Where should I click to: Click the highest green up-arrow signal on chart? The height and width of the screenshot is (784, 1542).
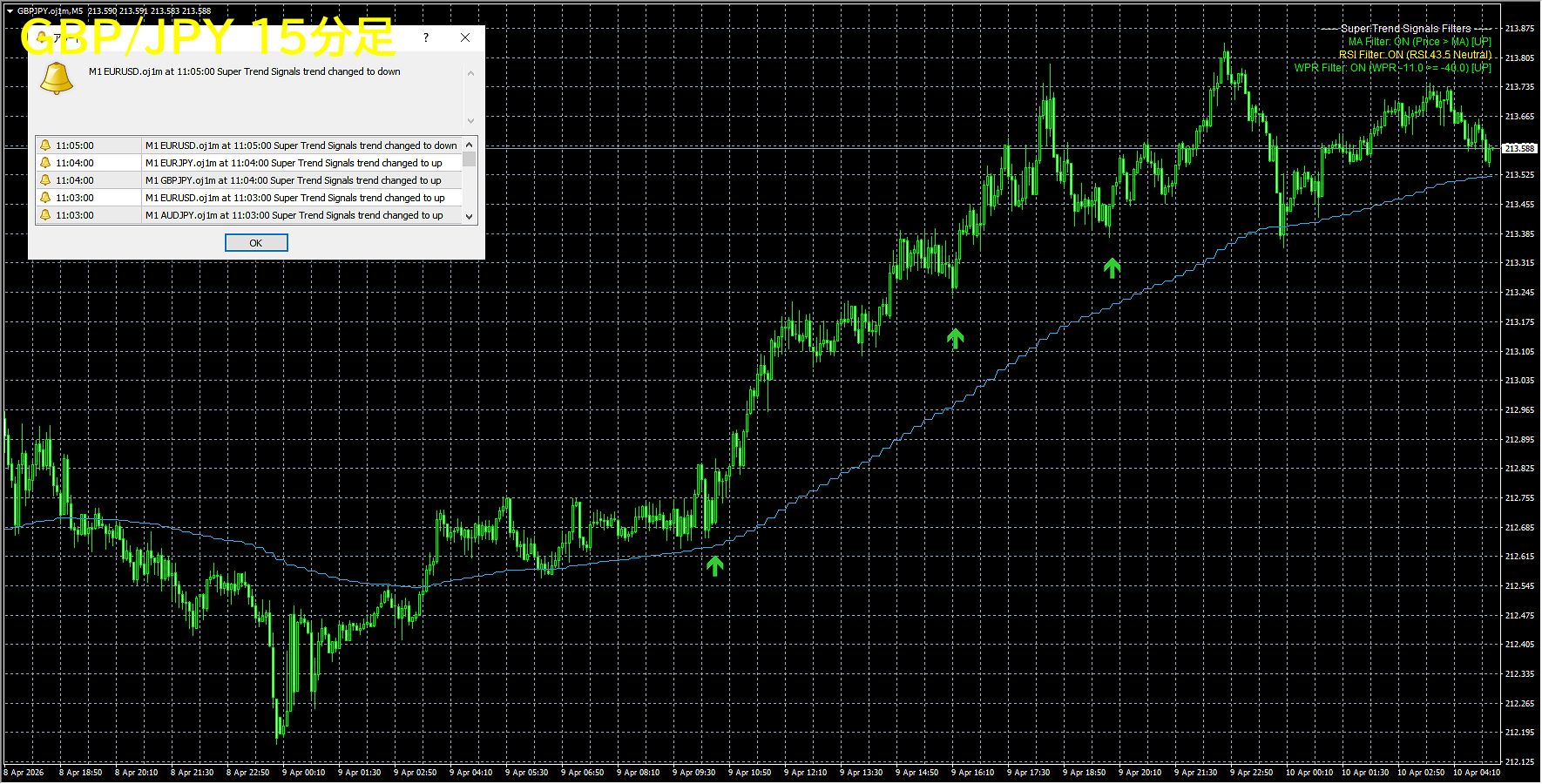(x=1112, y=267)
